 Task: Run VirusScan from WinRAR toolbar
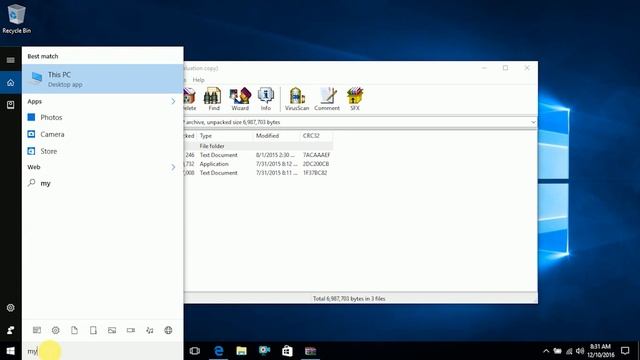point(297,99)
